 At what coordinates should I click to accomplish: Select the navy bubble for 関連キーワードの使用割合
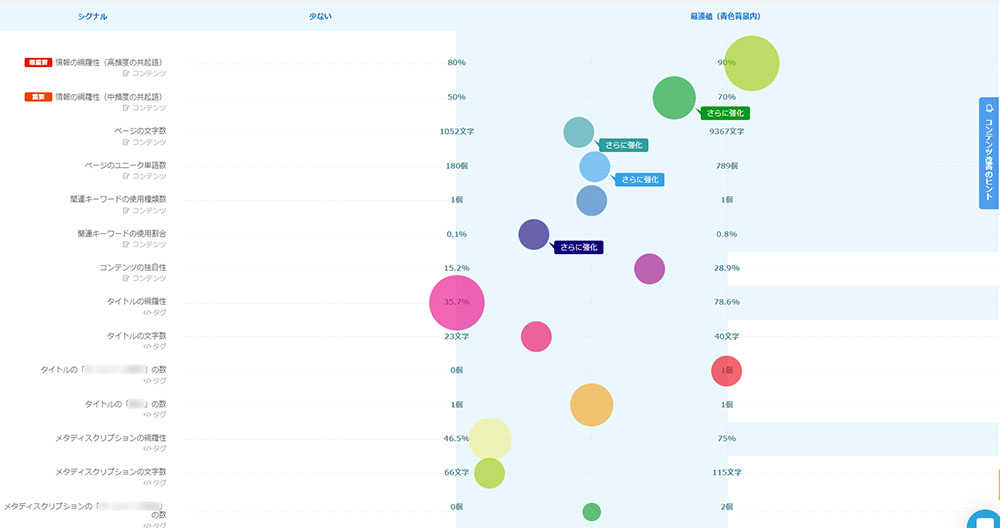[534, 234]
